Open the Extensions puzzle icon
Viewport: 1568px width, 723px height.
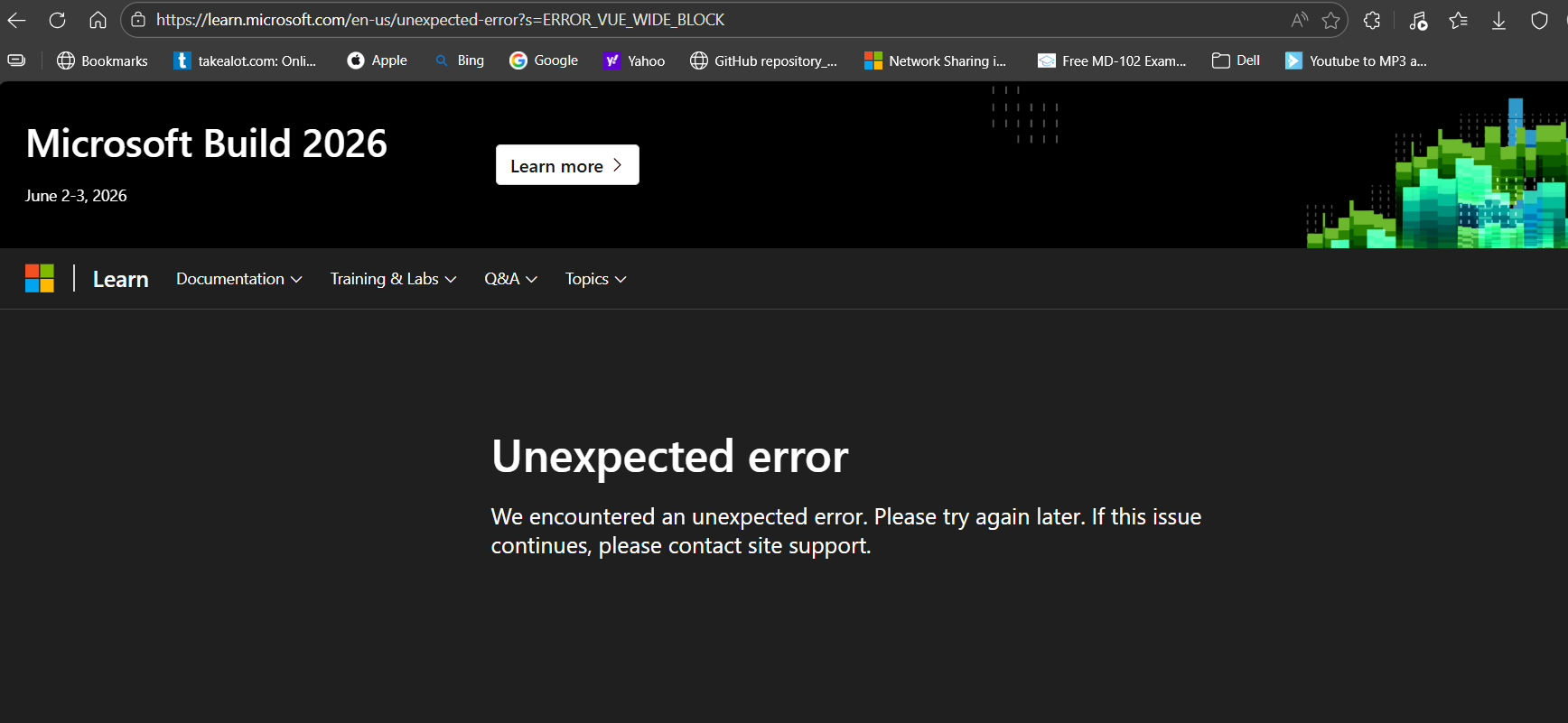tap(1372, 20)
